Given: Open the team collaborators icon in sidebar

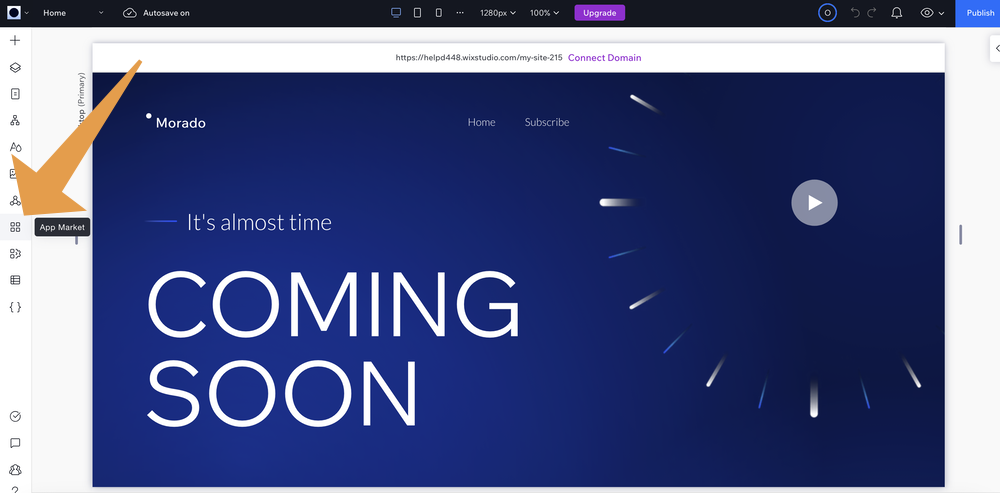Looking at the screenshot, I should (15, 470).
